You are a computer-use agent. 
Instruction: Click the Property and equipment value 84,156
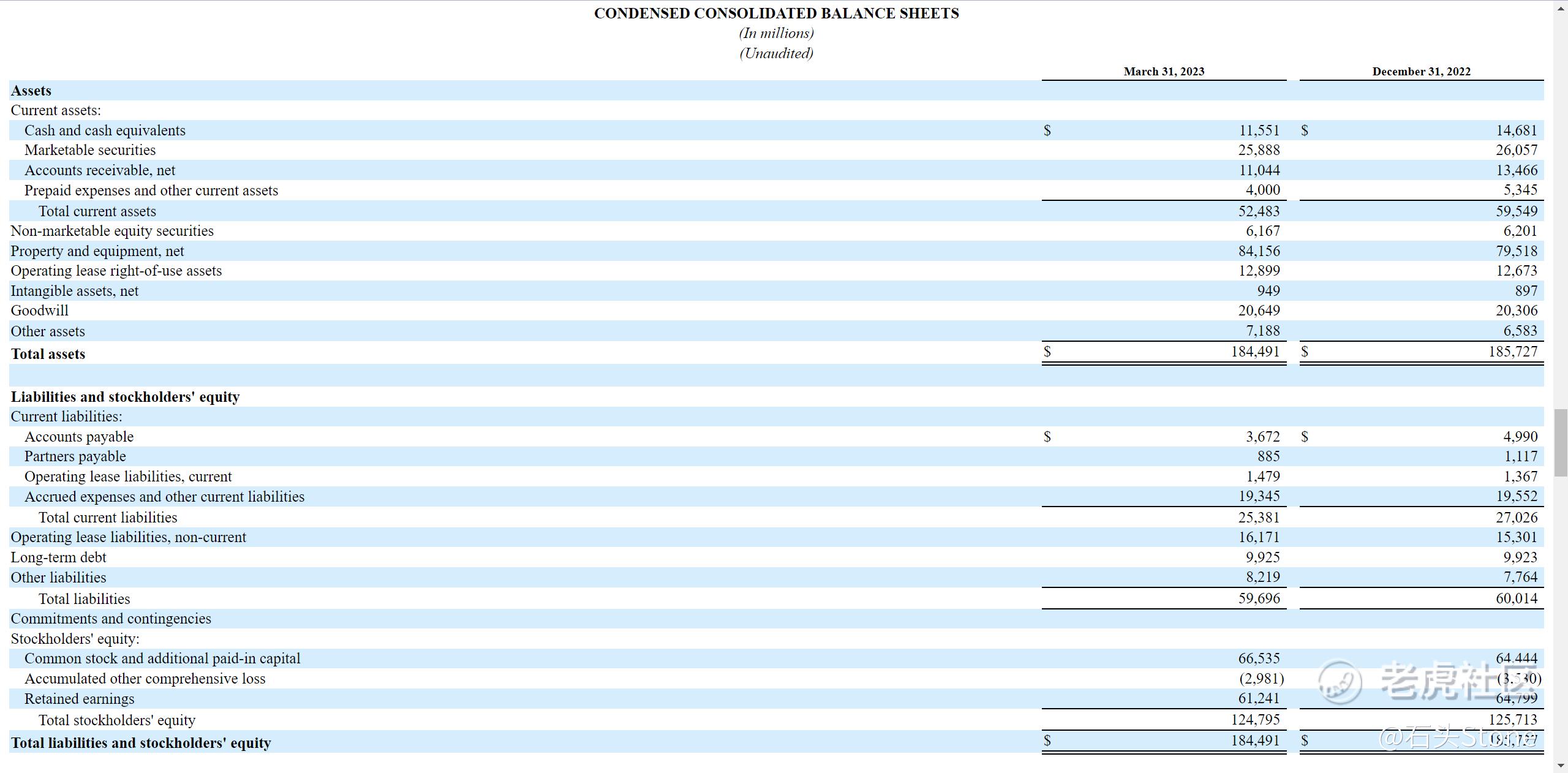(1259, 251)
